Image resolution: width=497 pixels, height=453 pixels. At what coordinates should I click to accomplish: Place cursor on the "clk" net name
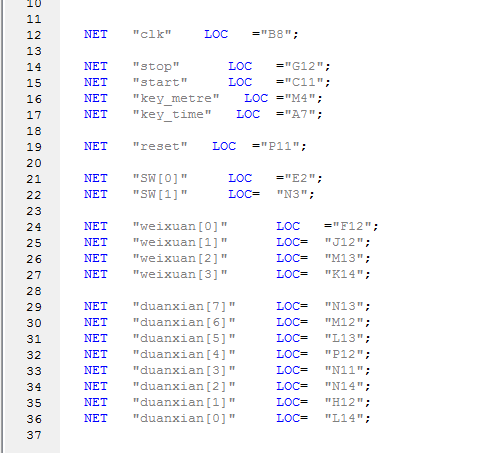(152, 34)
